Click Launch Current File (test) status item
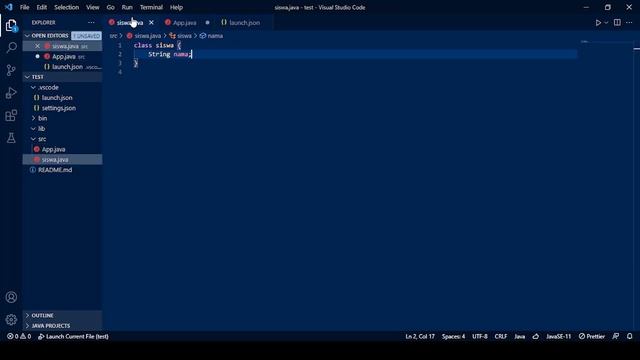The width and height of the screenshot is (640, 360). 73,336
